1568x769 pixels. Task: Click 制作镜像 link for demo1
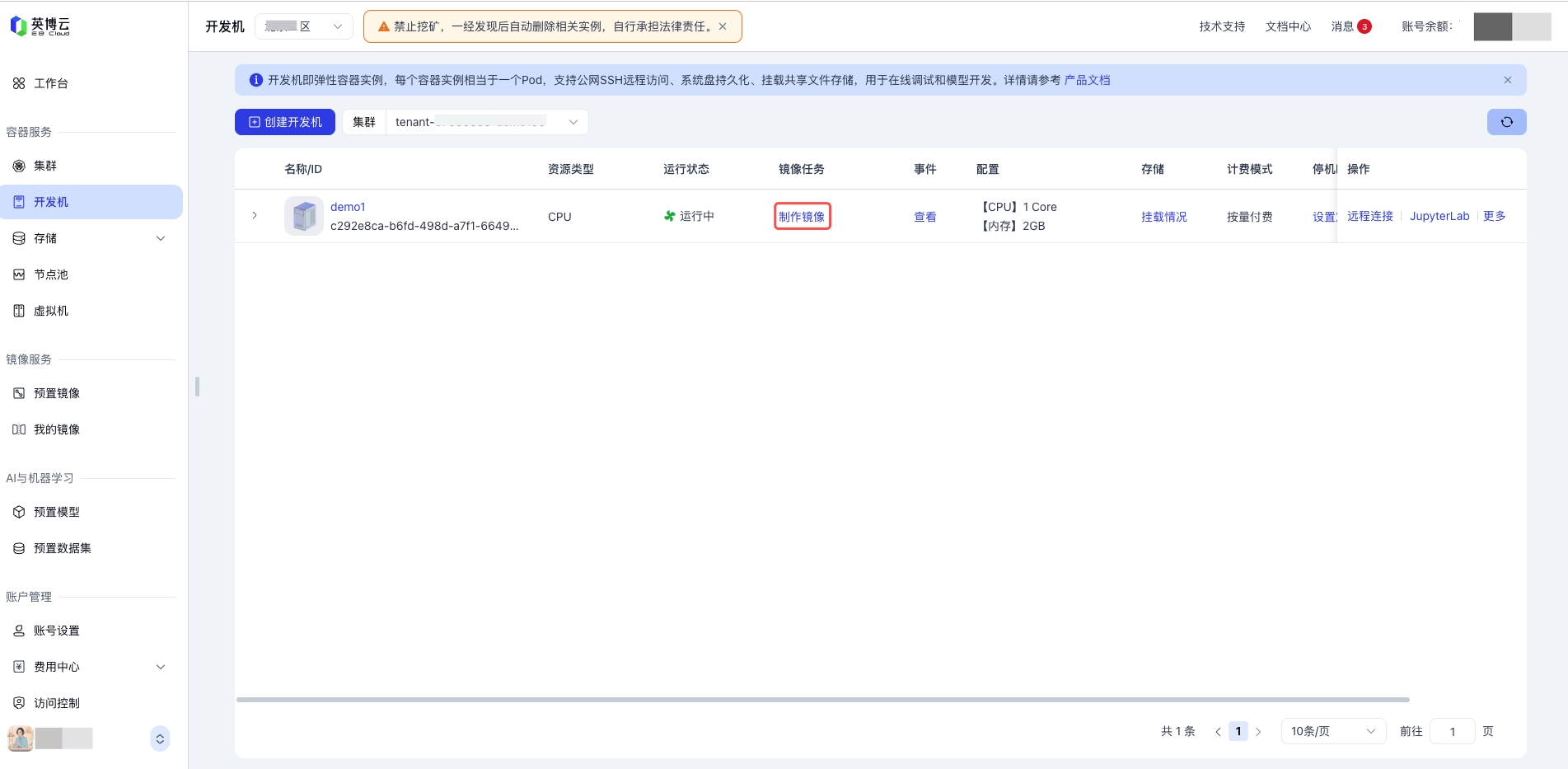802,217
